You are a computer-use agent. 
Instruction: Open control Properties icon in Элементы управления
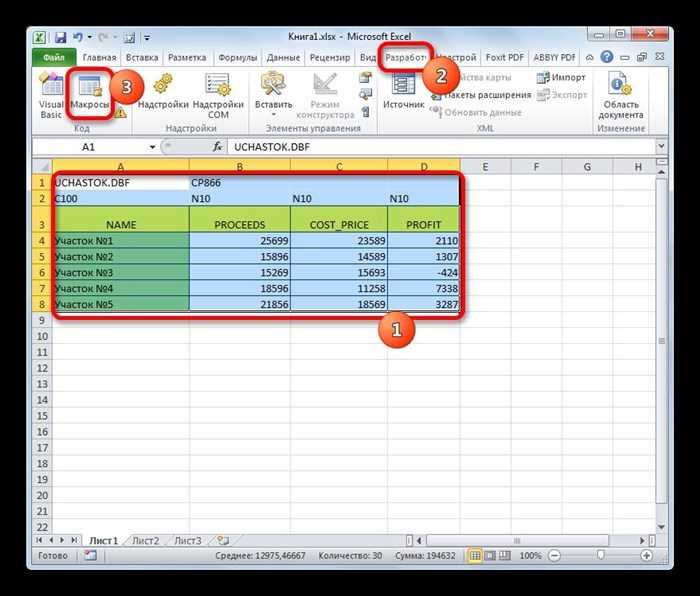coord(366,78)
